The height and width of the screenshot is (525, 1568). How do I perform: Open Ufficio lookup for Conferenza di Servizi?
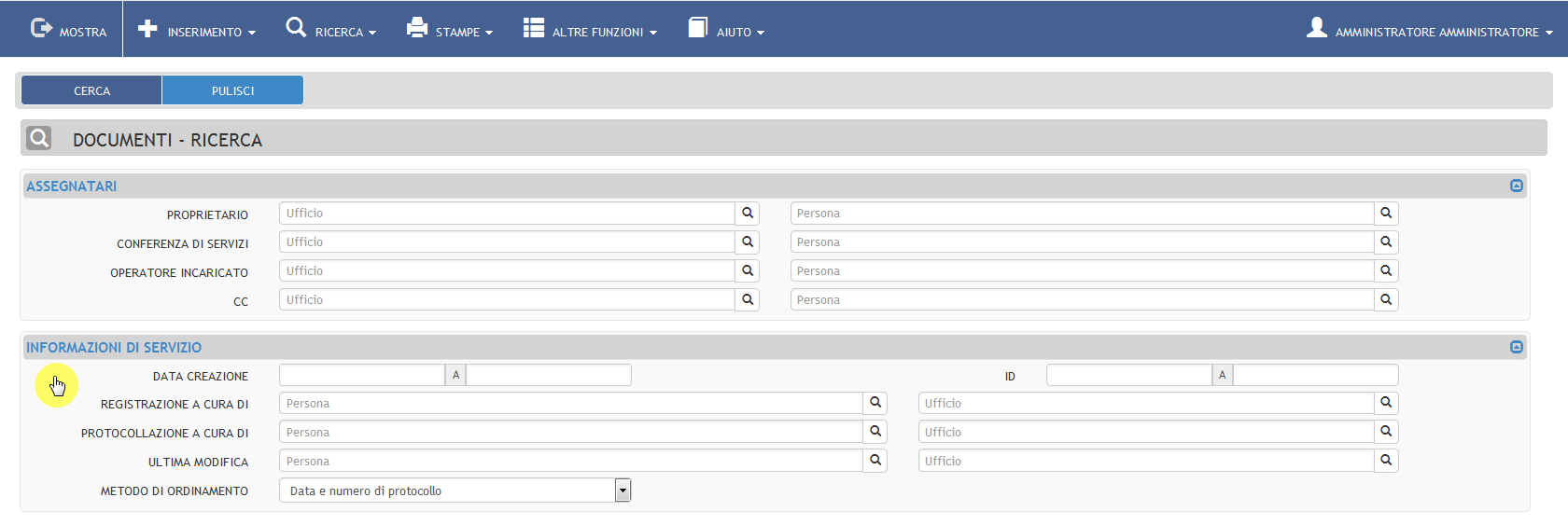(x=747, y=242)
